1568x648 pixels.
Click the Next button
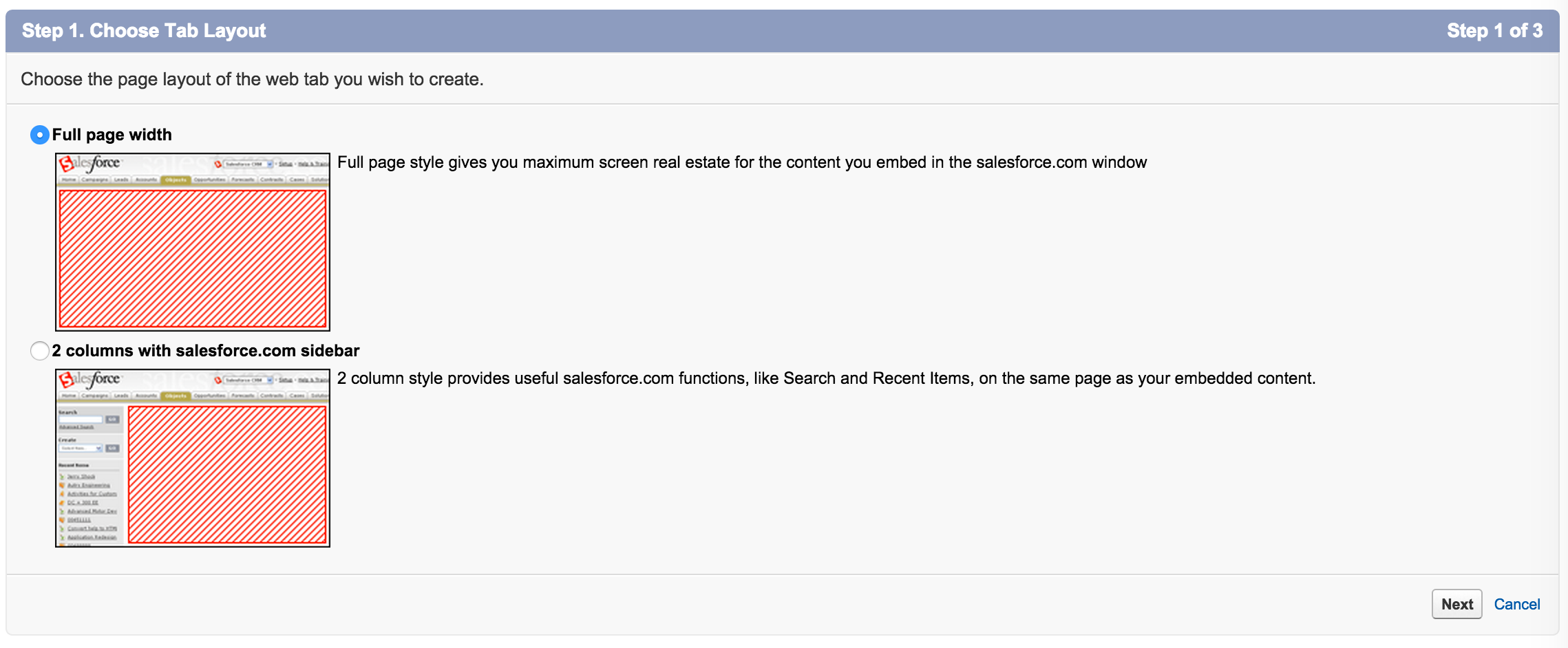pyautogui.click(x=1456, y=604)
